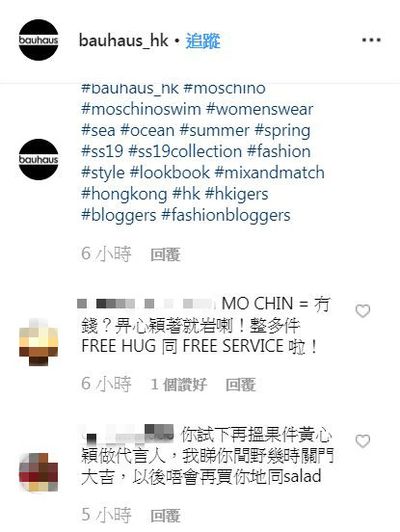Open the bauhaus_hk username in header
The height and width of the screenshot is (532, 400).
click(x=123, y=41)
